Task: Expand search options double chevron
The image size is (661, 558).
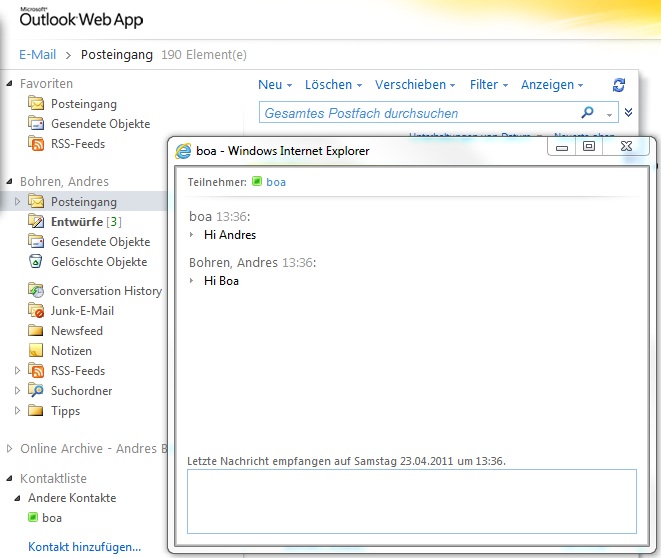Action: 628,112
